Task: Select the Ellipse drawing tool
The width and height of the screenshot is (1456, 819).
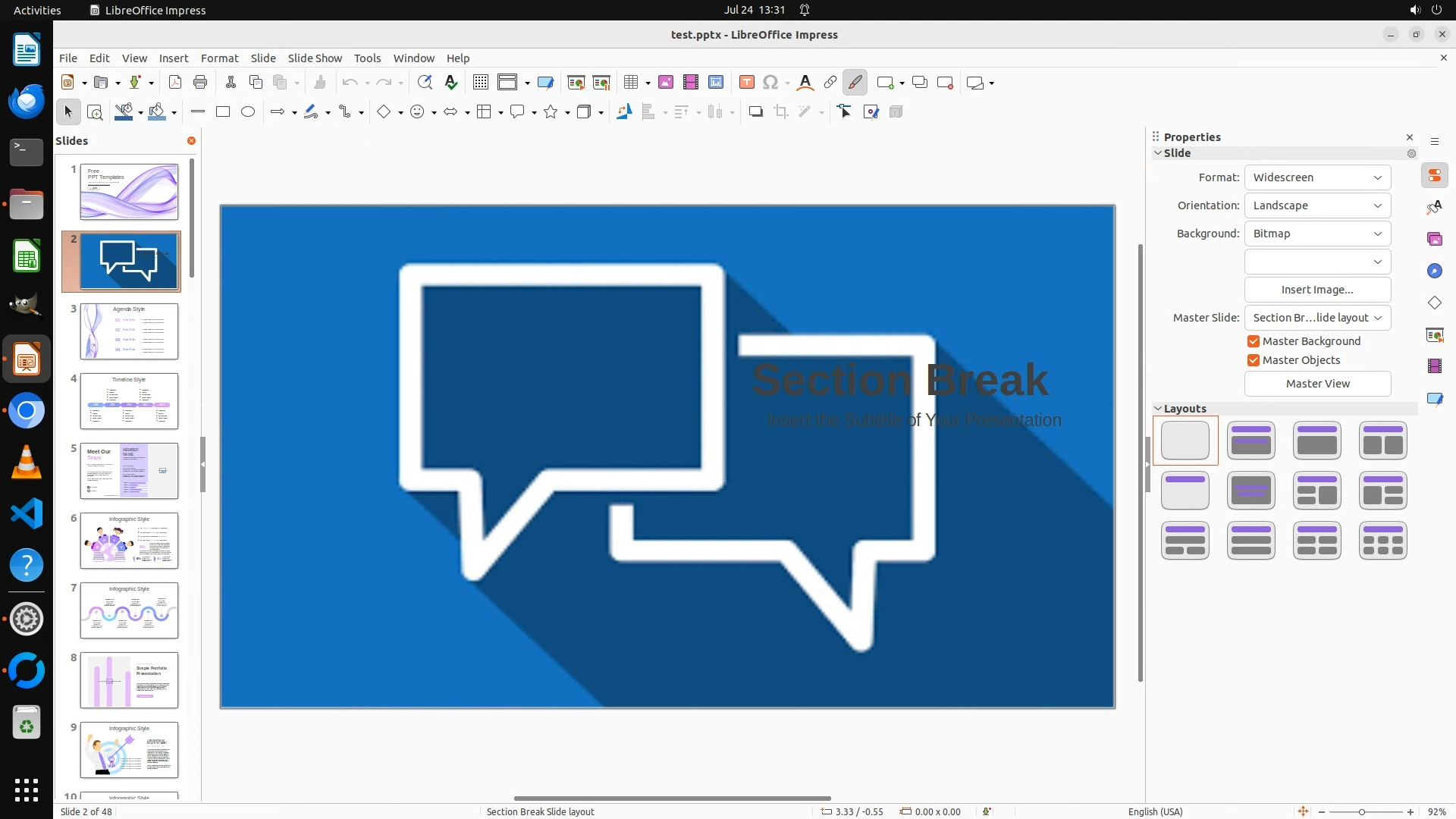Action: [x=248, y=112]
